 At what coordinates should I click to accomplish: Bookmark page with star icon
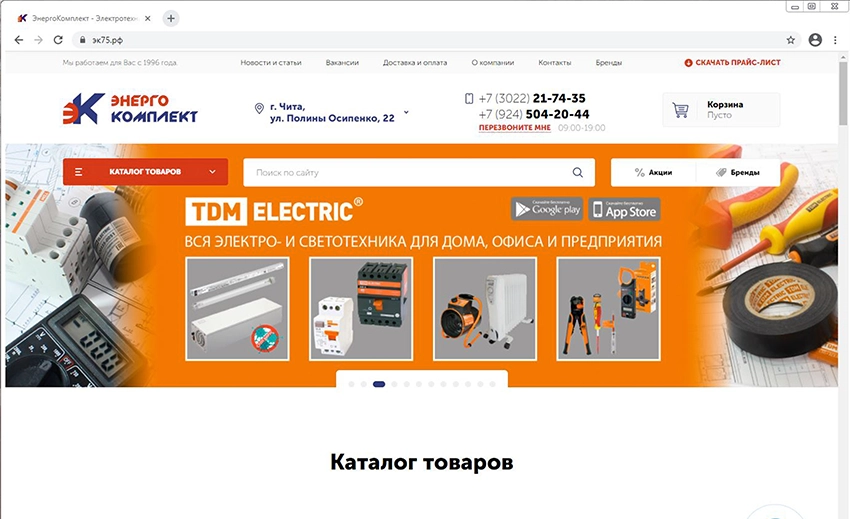click(x=790, y=40)
